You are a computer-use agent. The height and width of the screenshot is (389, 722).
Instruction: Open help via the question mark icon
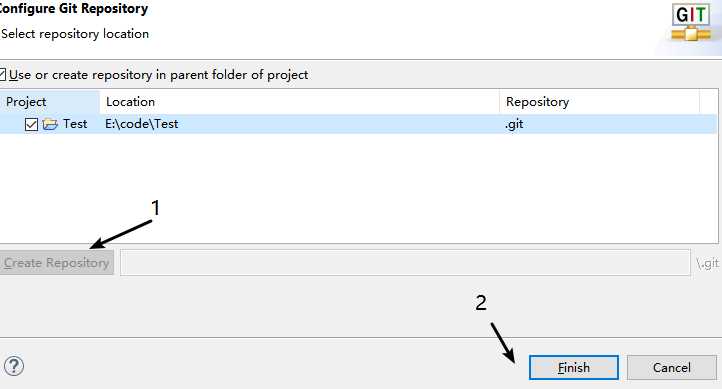tap(14, 366)
